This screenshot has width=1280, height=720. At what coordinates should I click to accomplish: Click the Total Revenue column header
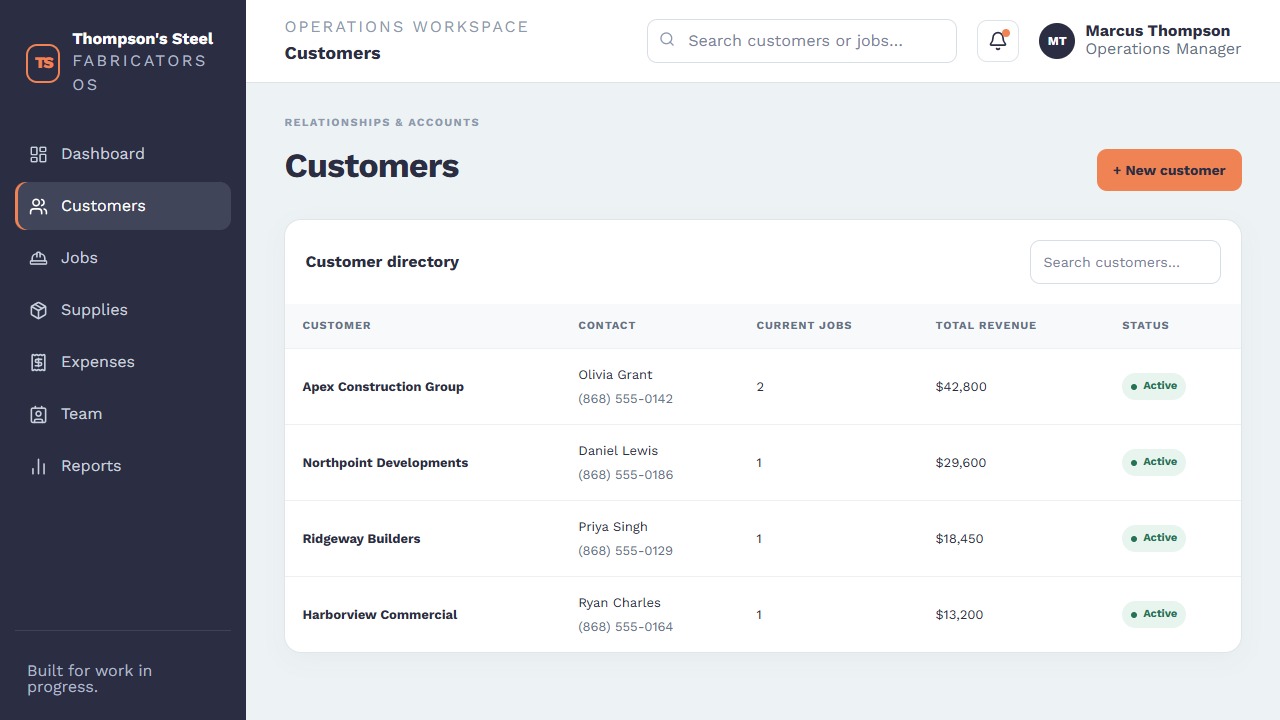tap(986, 326)
